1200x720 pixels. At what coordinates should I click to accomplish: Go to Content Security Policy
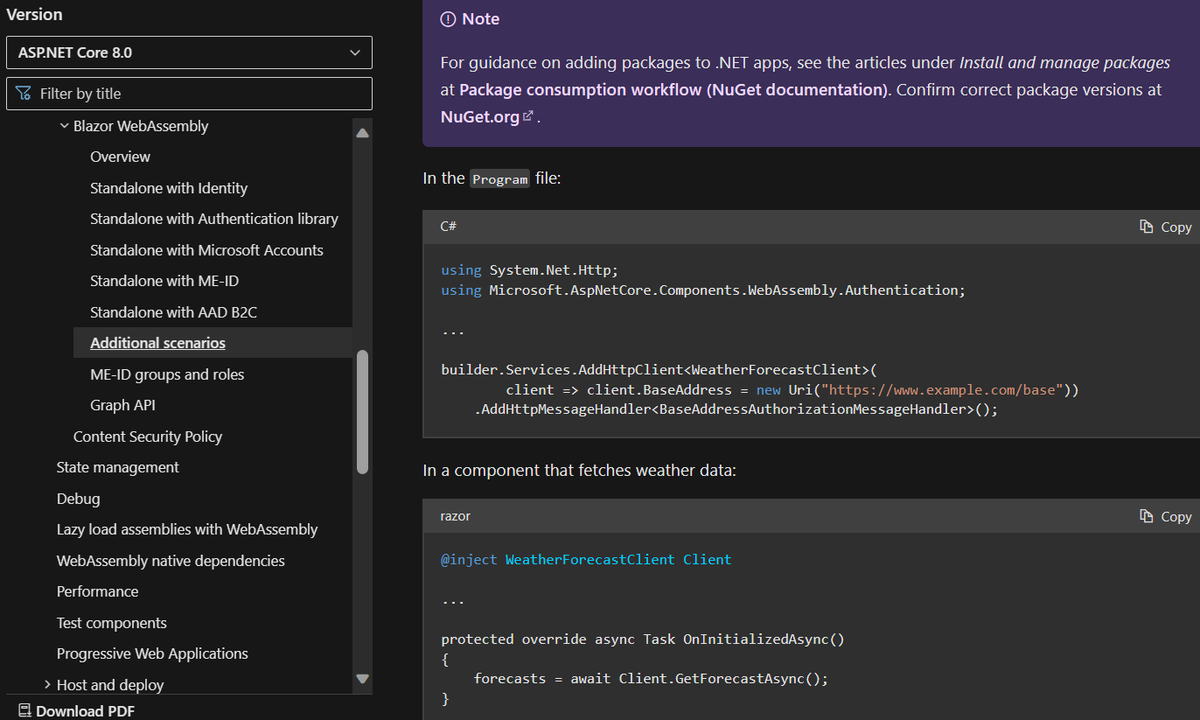point(148,436)
